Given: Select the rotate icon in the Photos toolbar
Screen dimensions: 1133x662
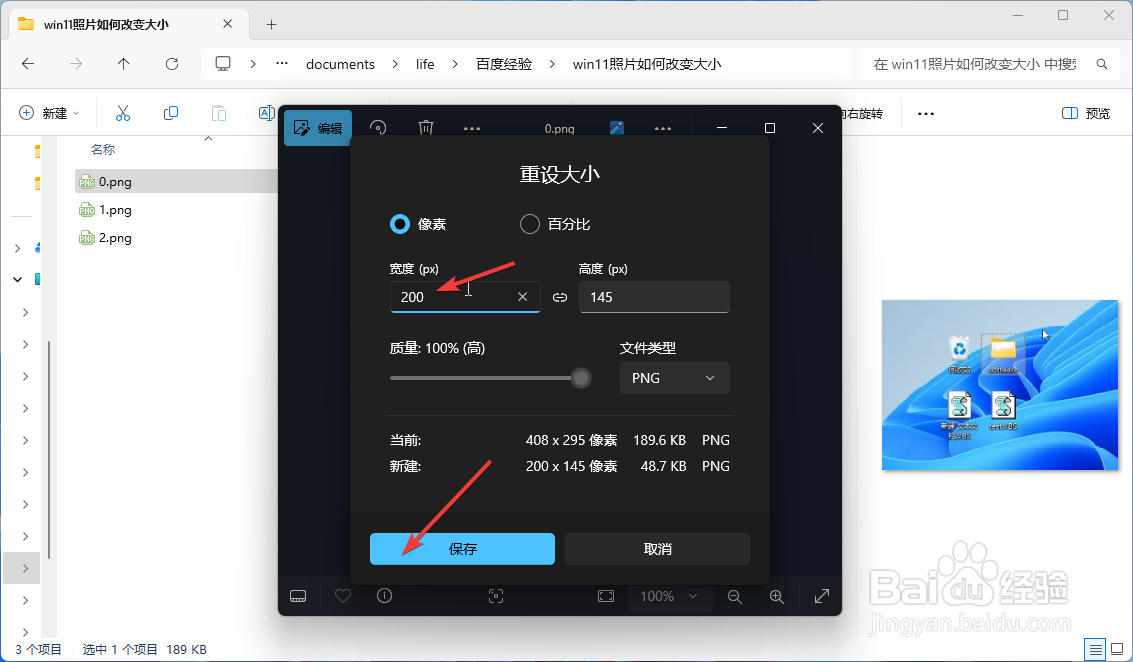Looking at the screenshot, I should tap(378, 127).
